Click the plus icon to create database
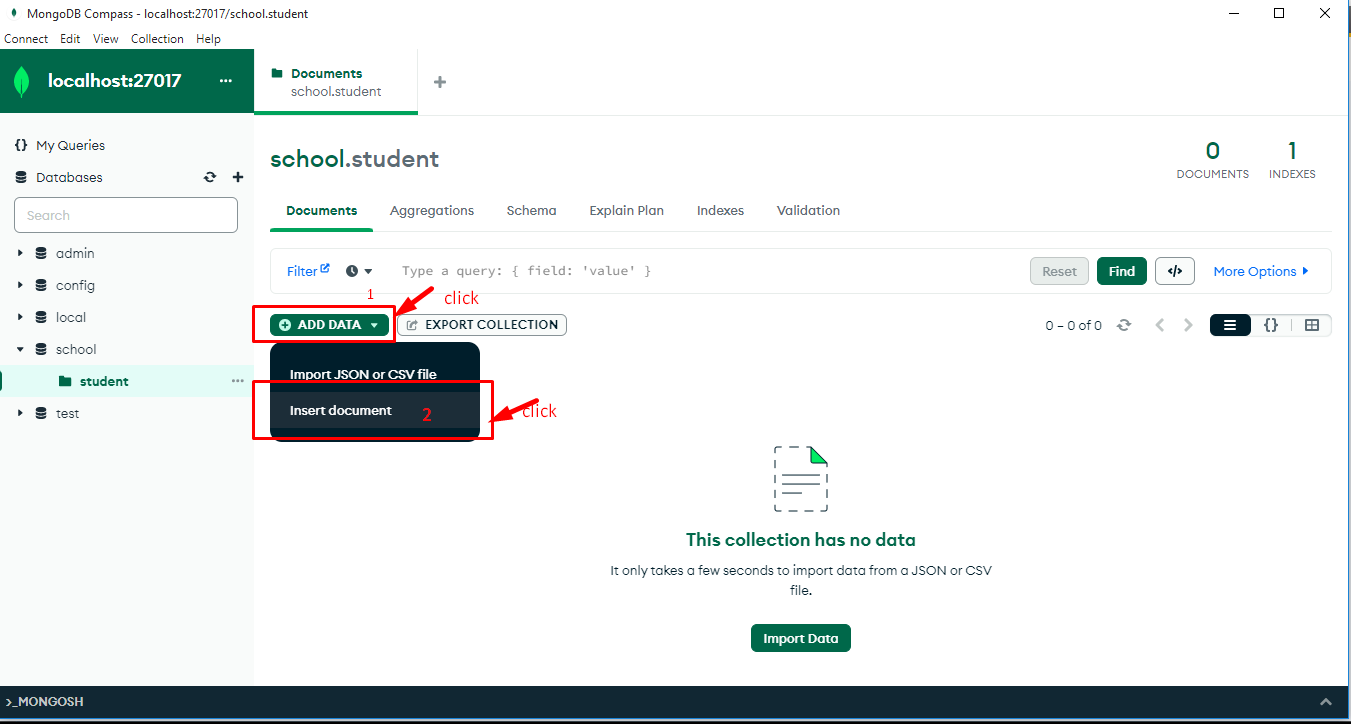Viewport: 1351px width, 724px height. point(238,177)
